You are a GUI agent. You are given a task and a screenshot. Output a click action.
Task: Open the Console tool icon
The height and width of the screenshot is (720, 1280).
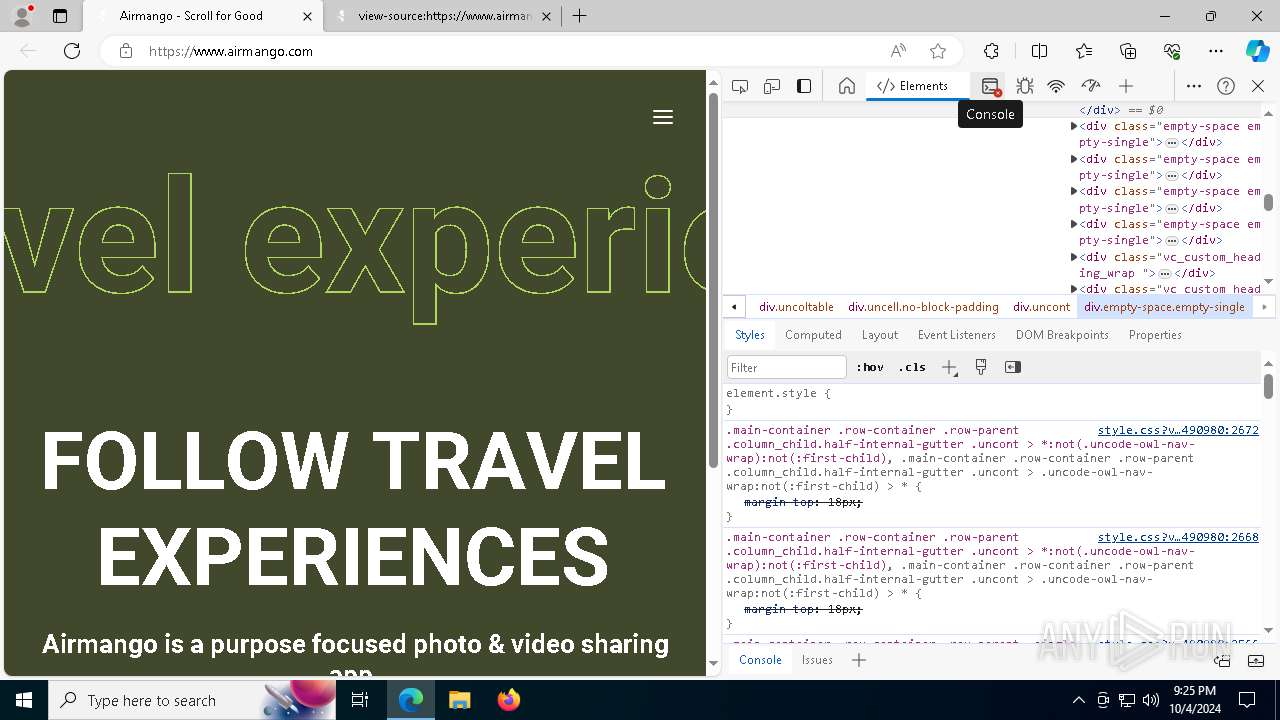[990, 86]
